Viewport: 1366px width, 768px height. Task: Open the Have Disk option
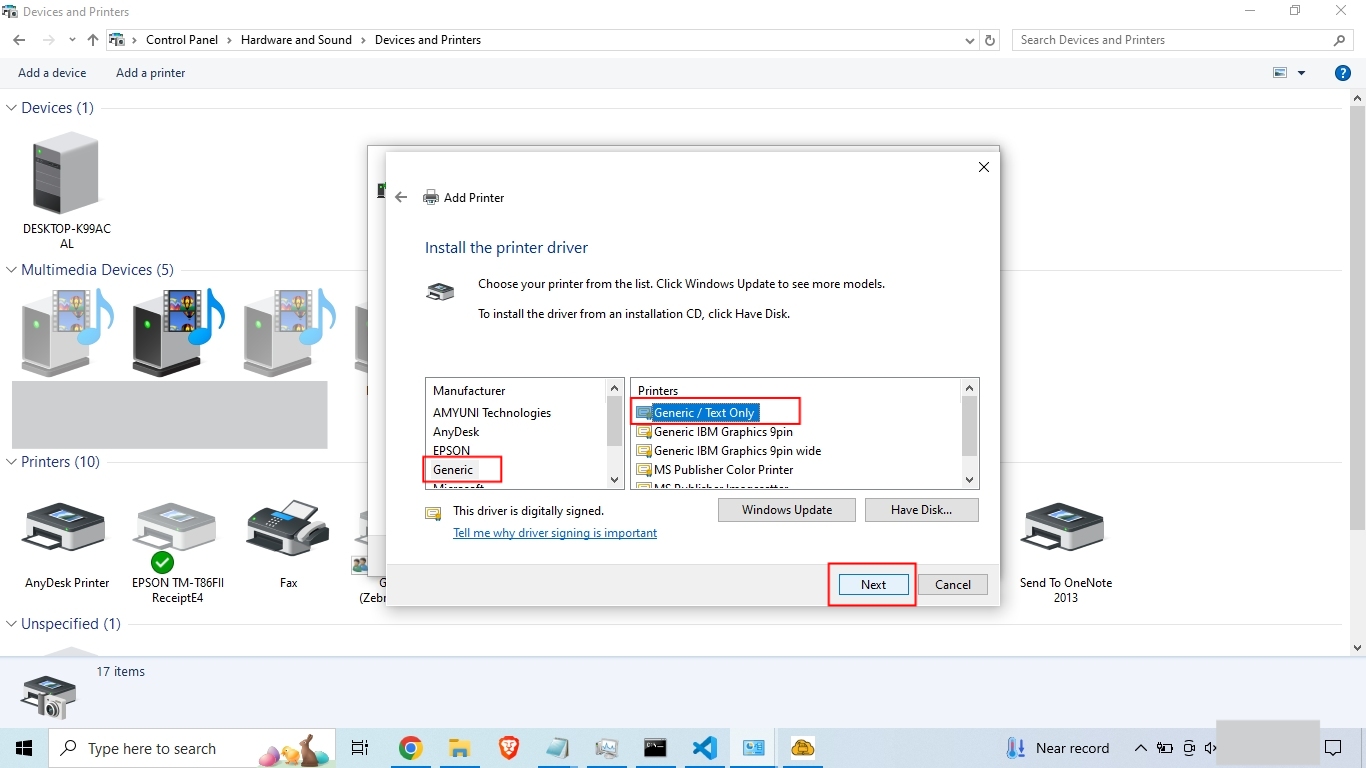[x=921, y=510]
